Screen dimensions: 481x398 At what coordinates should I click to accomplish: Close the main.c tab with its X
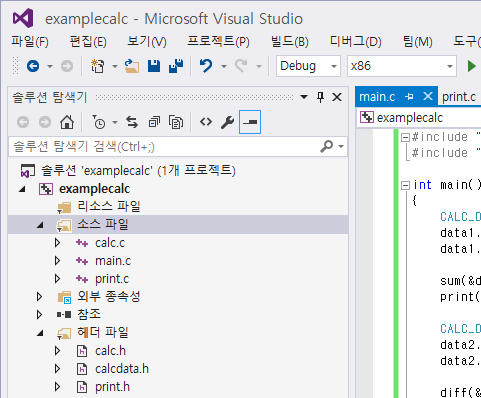coord(428,96)
